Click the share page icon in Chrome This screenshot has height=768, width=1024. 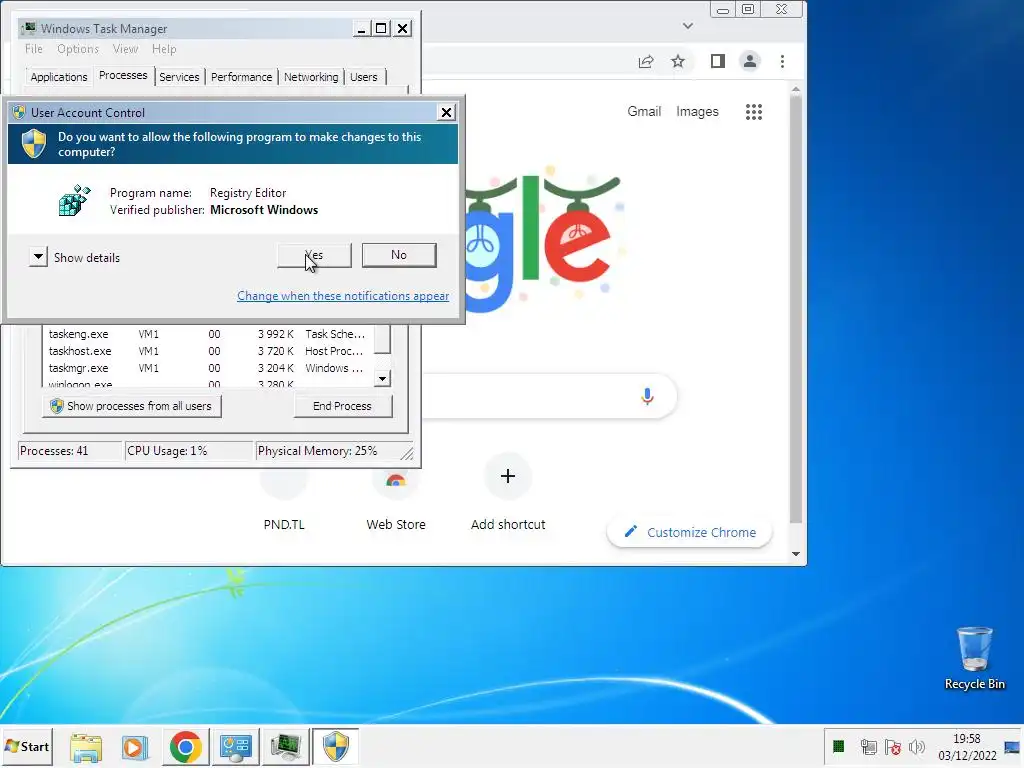[x=646, y=61]
